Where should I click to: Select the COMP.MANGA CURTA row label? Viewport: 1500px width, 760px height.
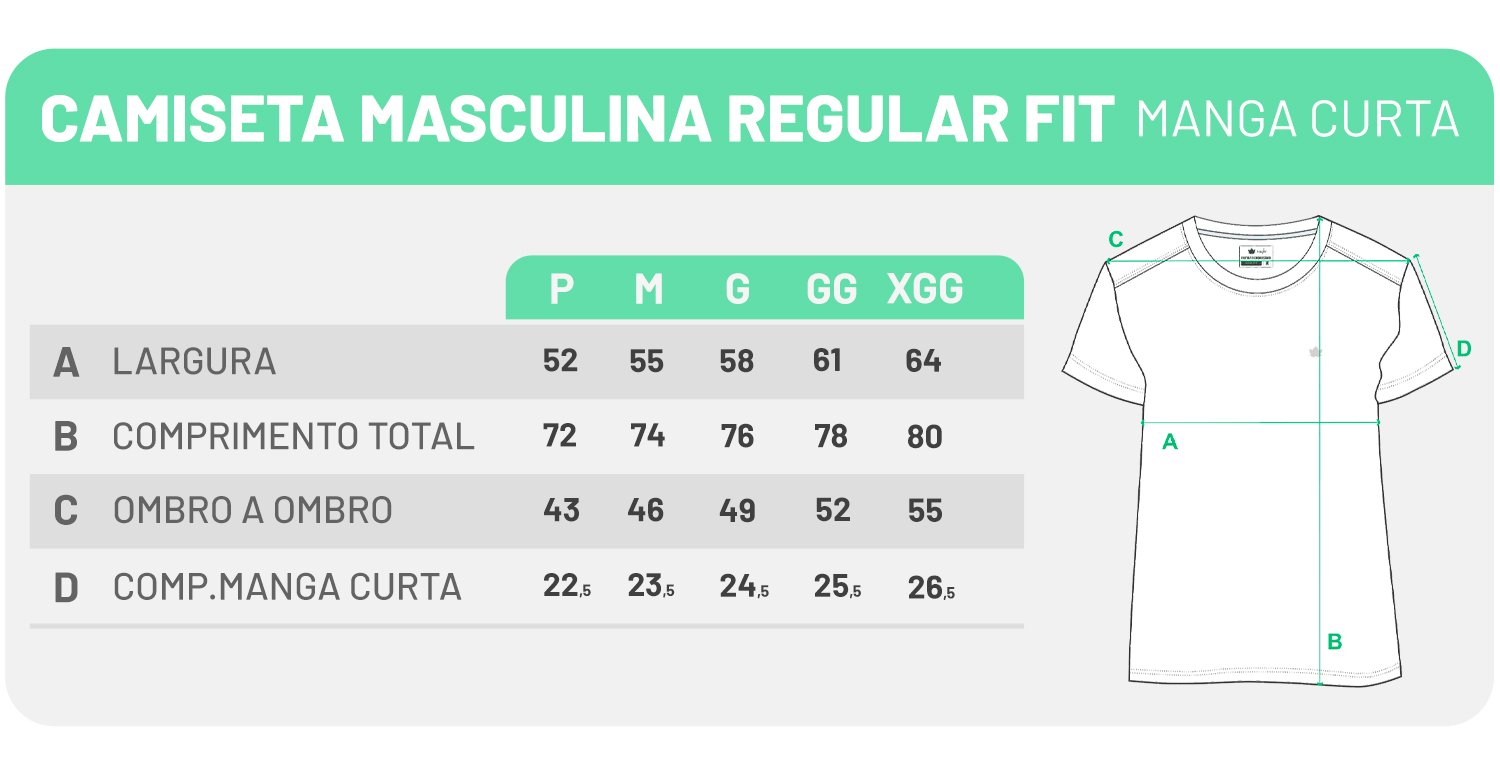point(287,587)
